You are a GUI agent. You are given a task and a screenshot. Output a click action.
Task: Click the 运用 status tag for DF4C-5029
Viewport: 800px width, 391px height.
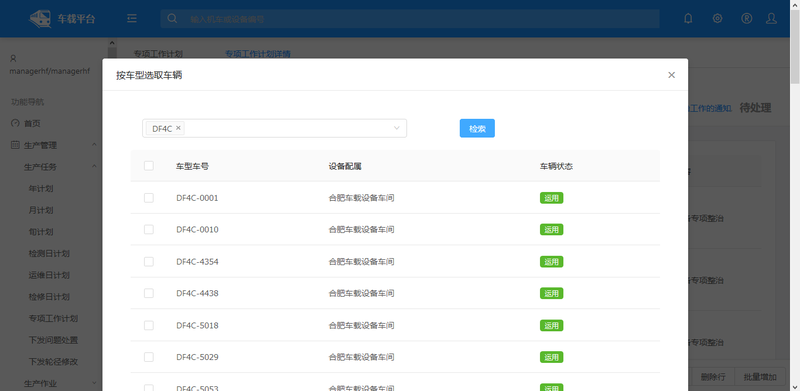(552, 357)
